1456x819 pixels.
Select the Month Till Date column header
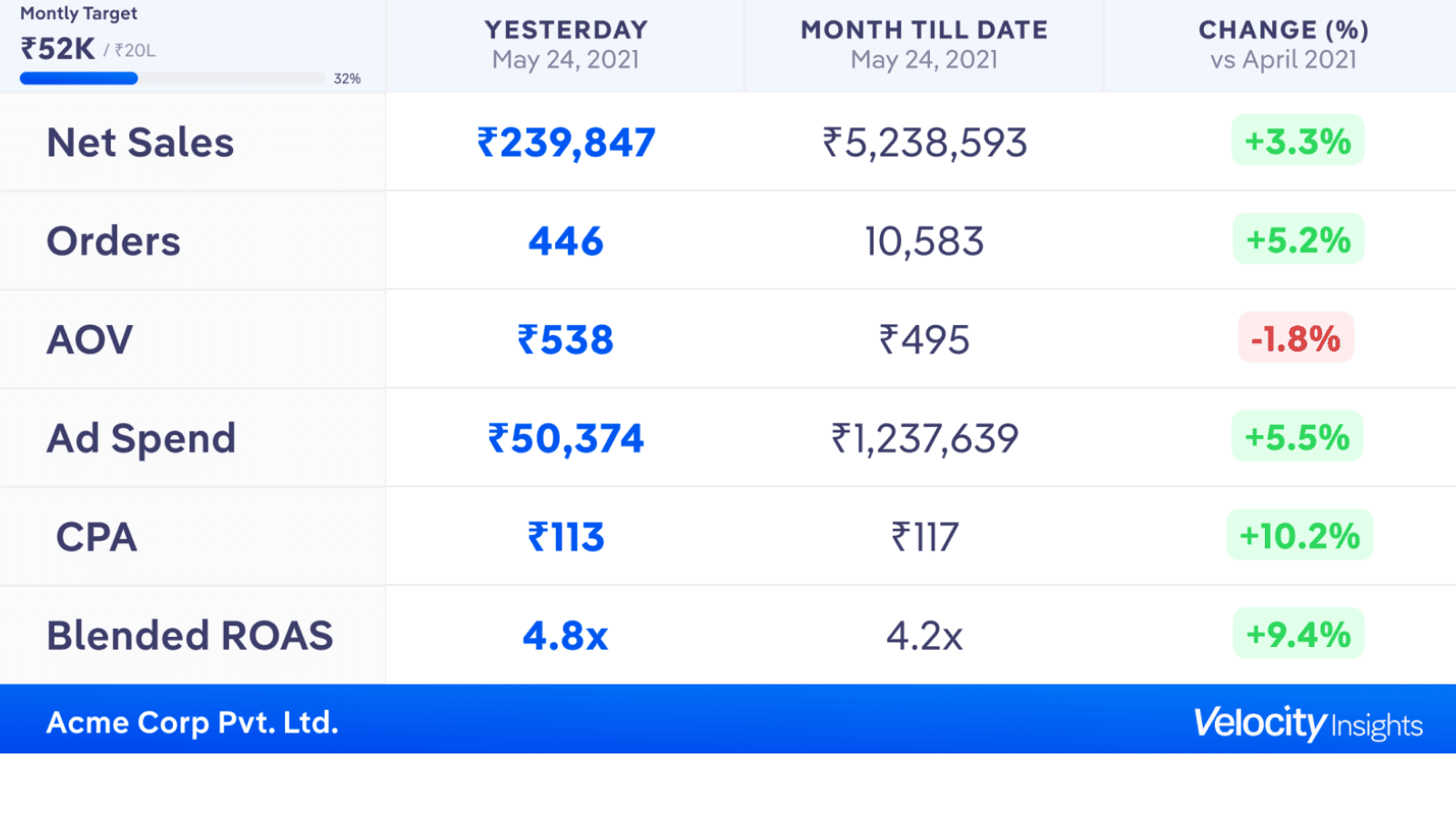924,45
